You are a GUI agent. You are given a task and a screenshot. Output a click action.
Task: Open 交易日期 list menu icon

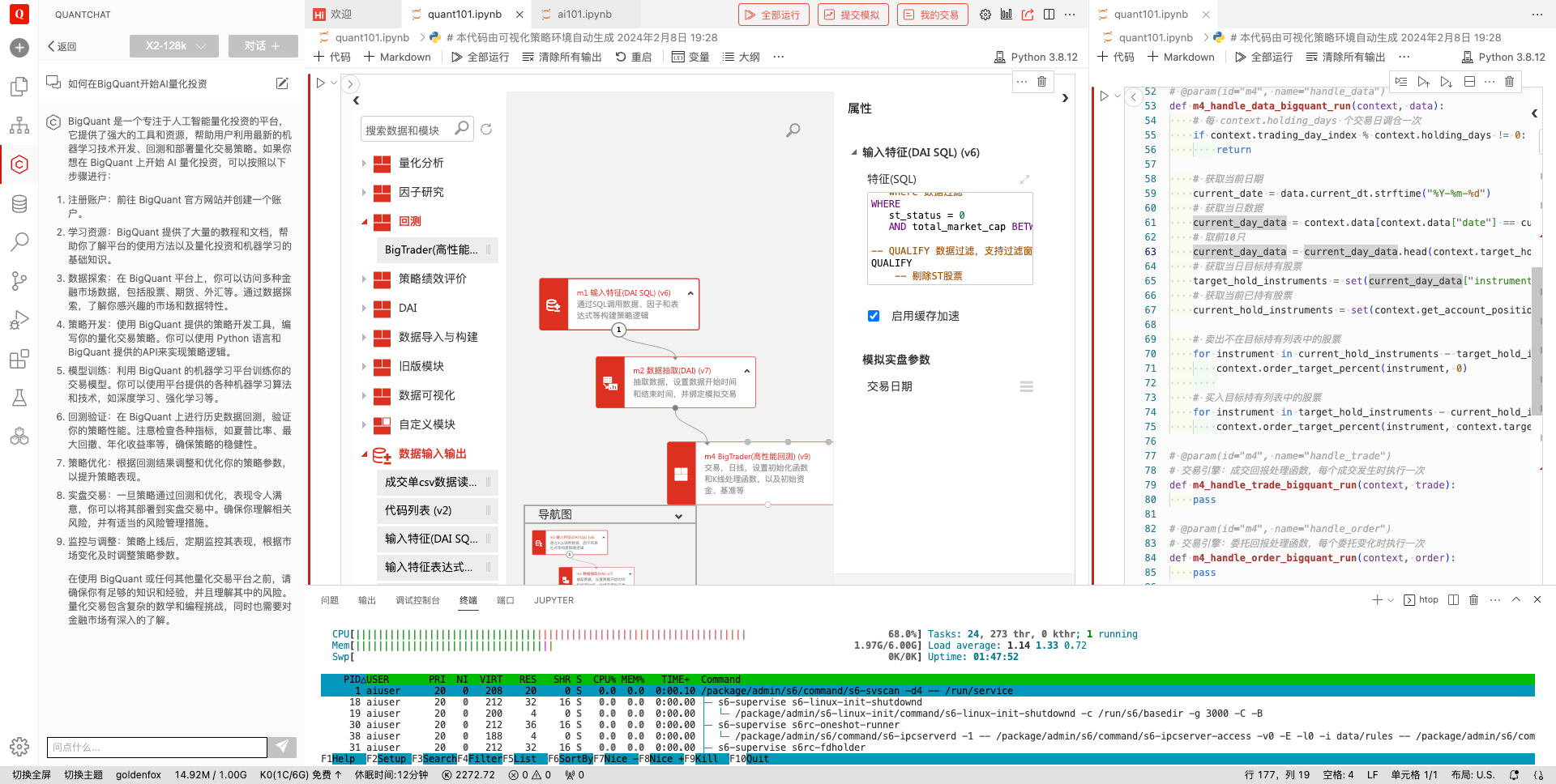pyautogui.click(x=1027, y=386)
